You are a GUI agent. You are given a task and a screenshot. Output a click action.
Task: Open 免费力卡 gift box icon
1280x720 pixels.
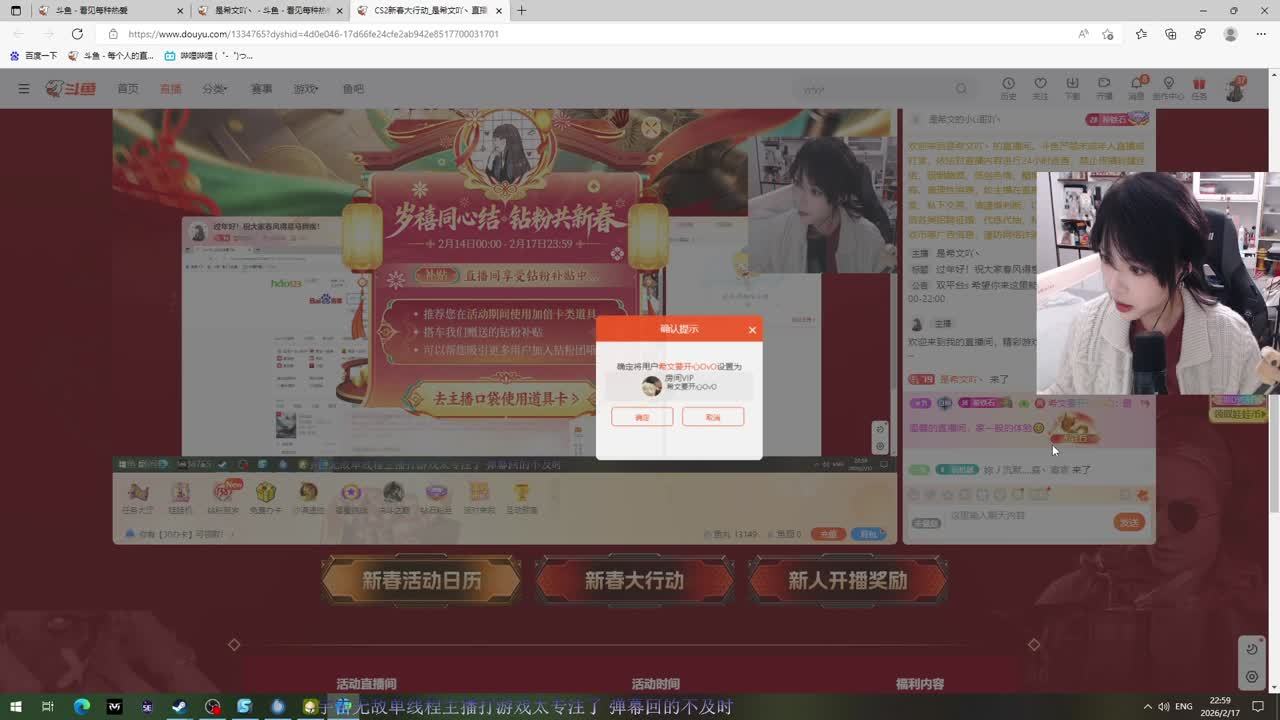(x=265, y=497)
